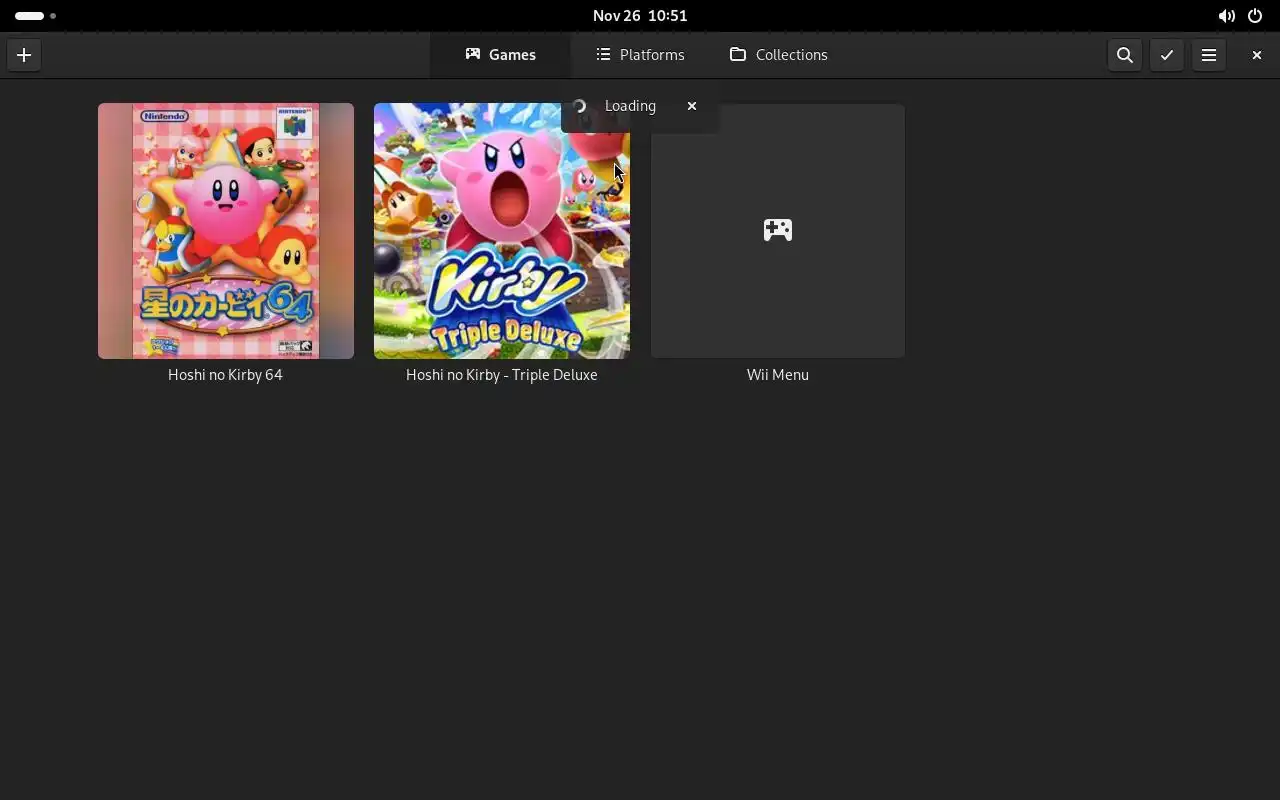
Task: Switch to the Games tab
Action: (x=500, y=55)
